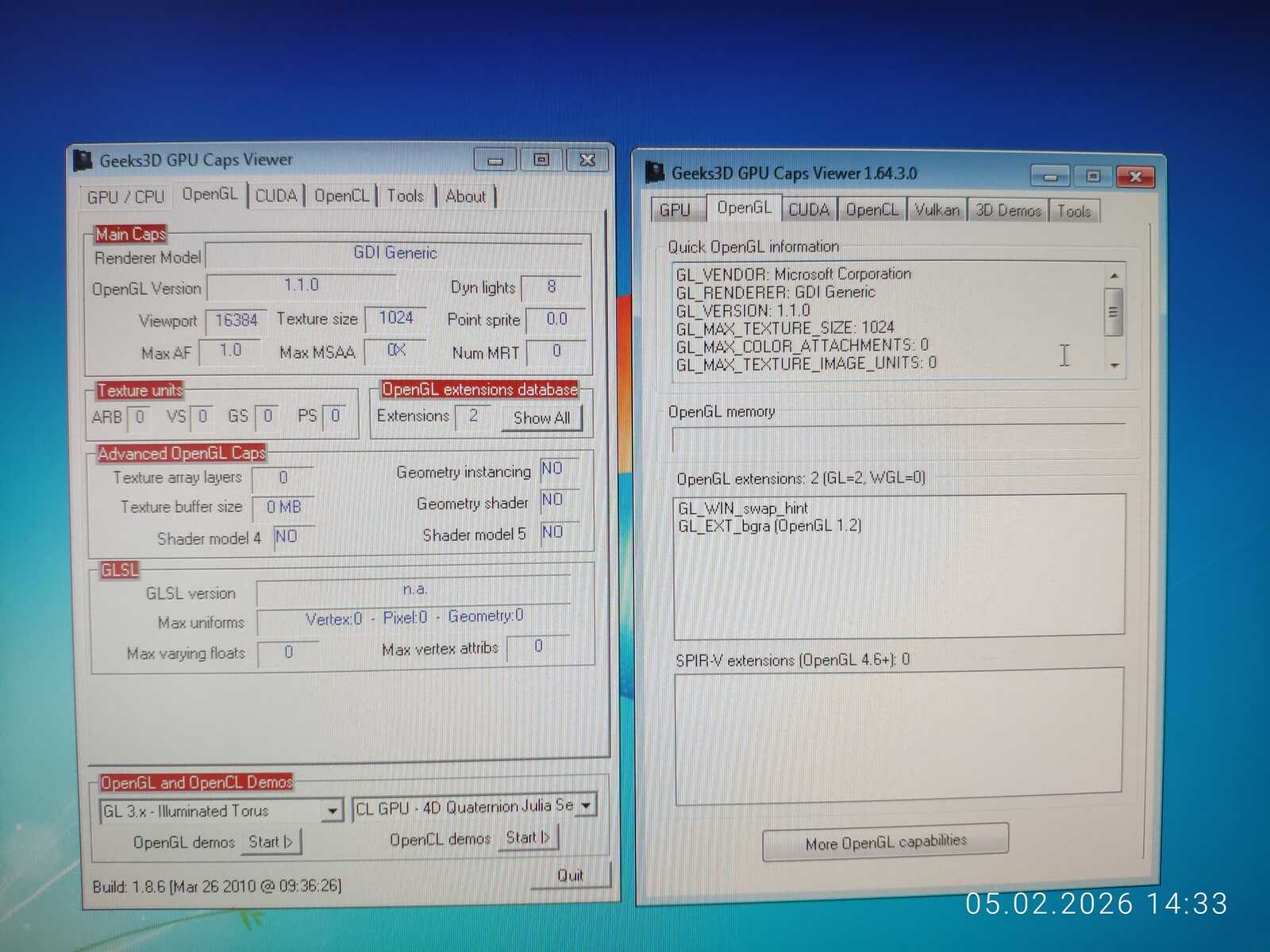Image resolution: width=1270 pixels, height=952 pixels.
Task: Click the Texture buffer size value 0 MB
Action: [283, 507]
